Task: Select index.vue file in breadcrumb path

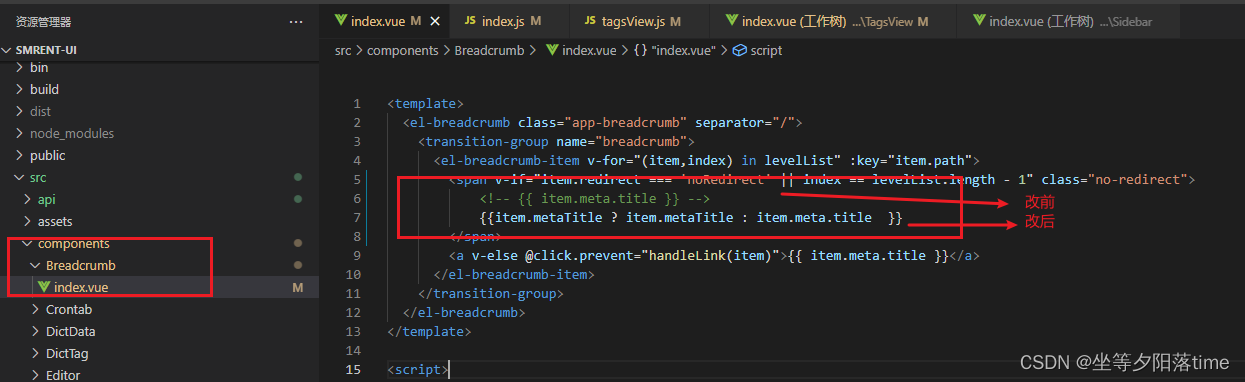Action: click(x=589, y=50)
